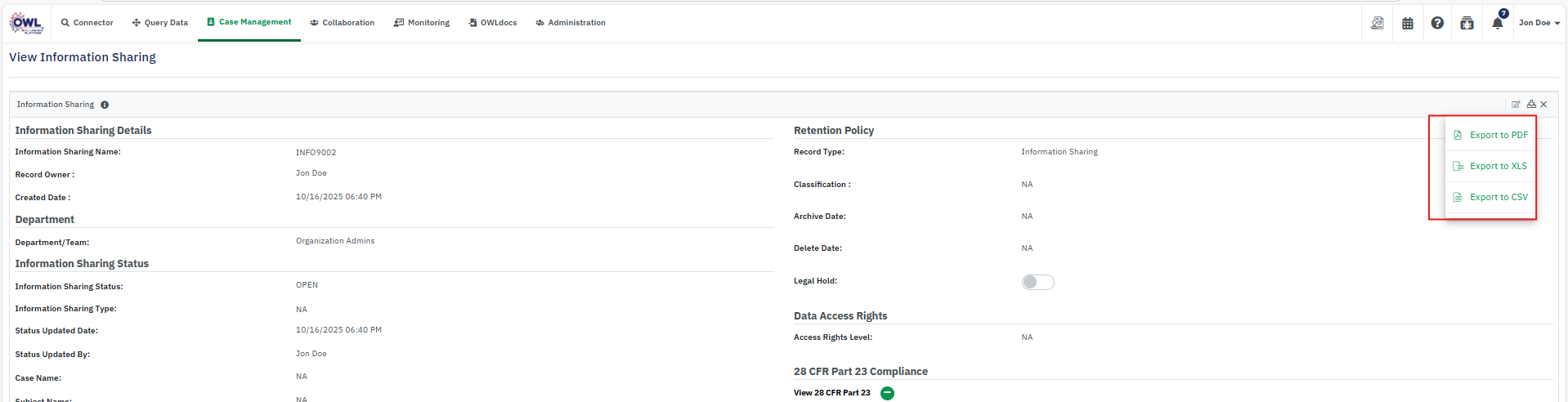
Task: Click the bug report icon in the header
Action: click(x=1467, y=23)
